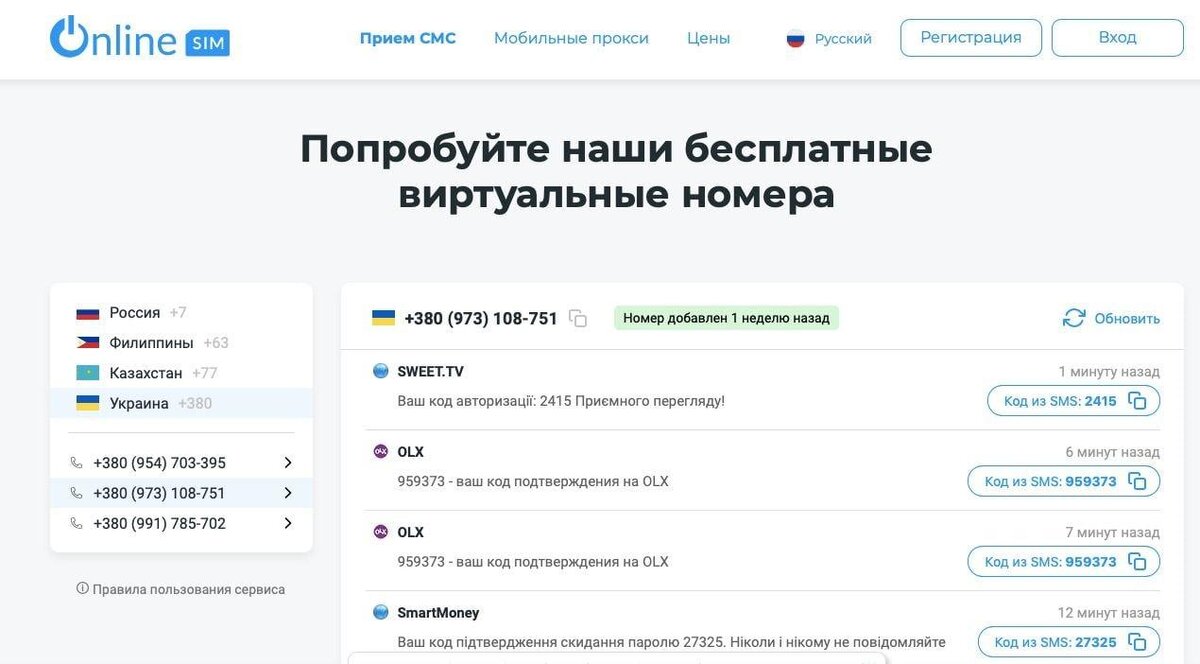Expand chevron next to sidebar +380 (973) 108-751

click(x=288, y=493)
